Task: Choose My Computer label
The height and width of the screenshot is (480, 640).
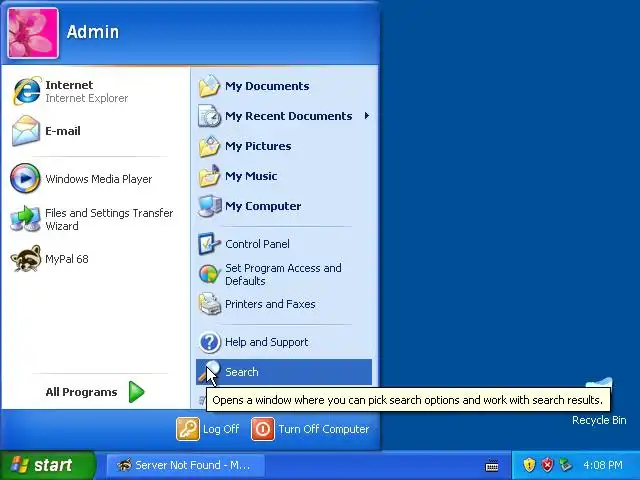Action: (263, 206)
